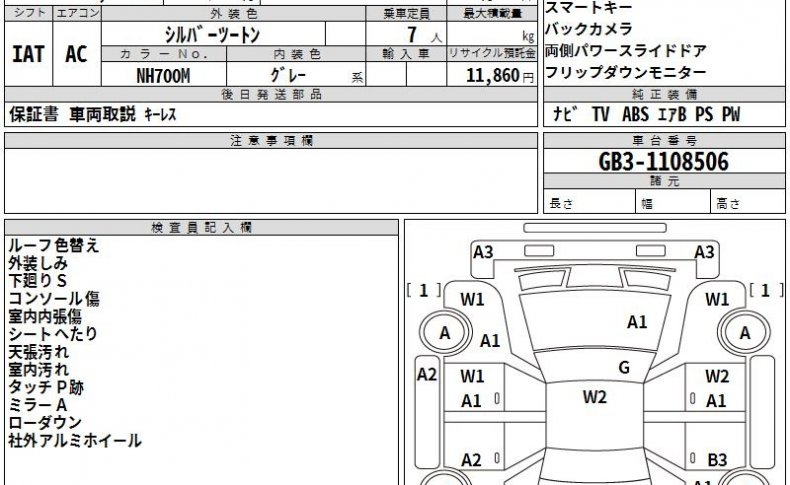Select the right 'A3' bumper mark
Screen dimensions: 790x485
pyautogui.click(x=704, y=252)
